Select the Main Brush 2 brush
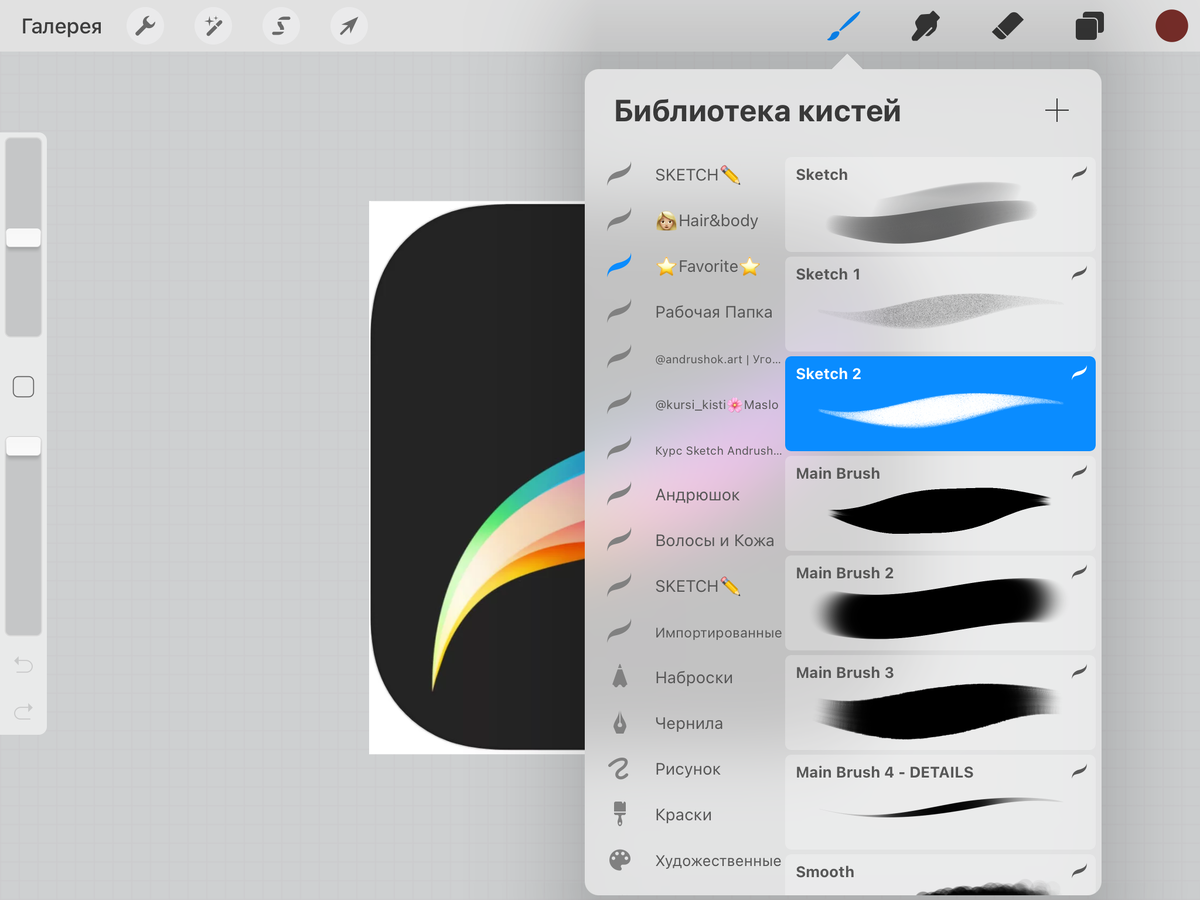This screenshot has width=1200, height=900. tap(940, 603)
